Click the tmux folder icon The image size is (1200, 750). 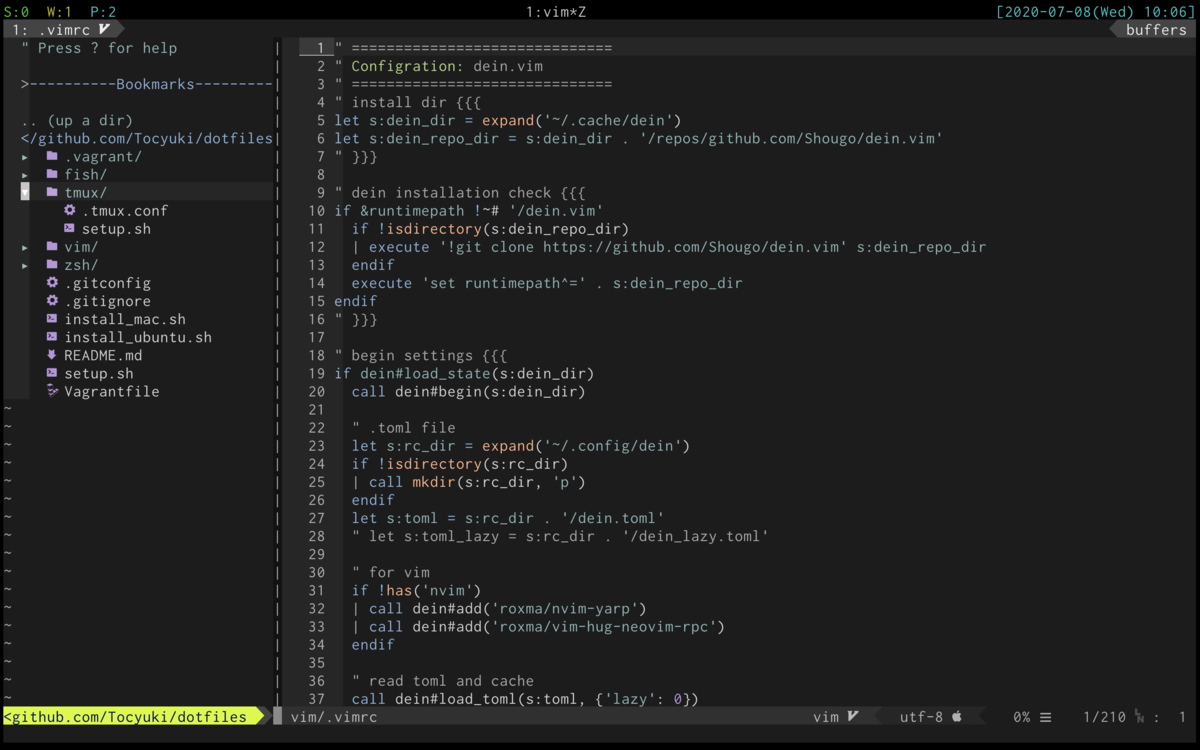tap(52, 192)
